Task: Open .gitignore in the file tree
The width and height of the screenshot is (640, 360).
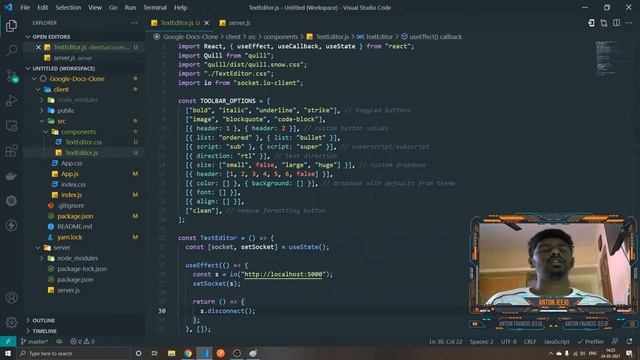Action: click(x=84, y=206)
